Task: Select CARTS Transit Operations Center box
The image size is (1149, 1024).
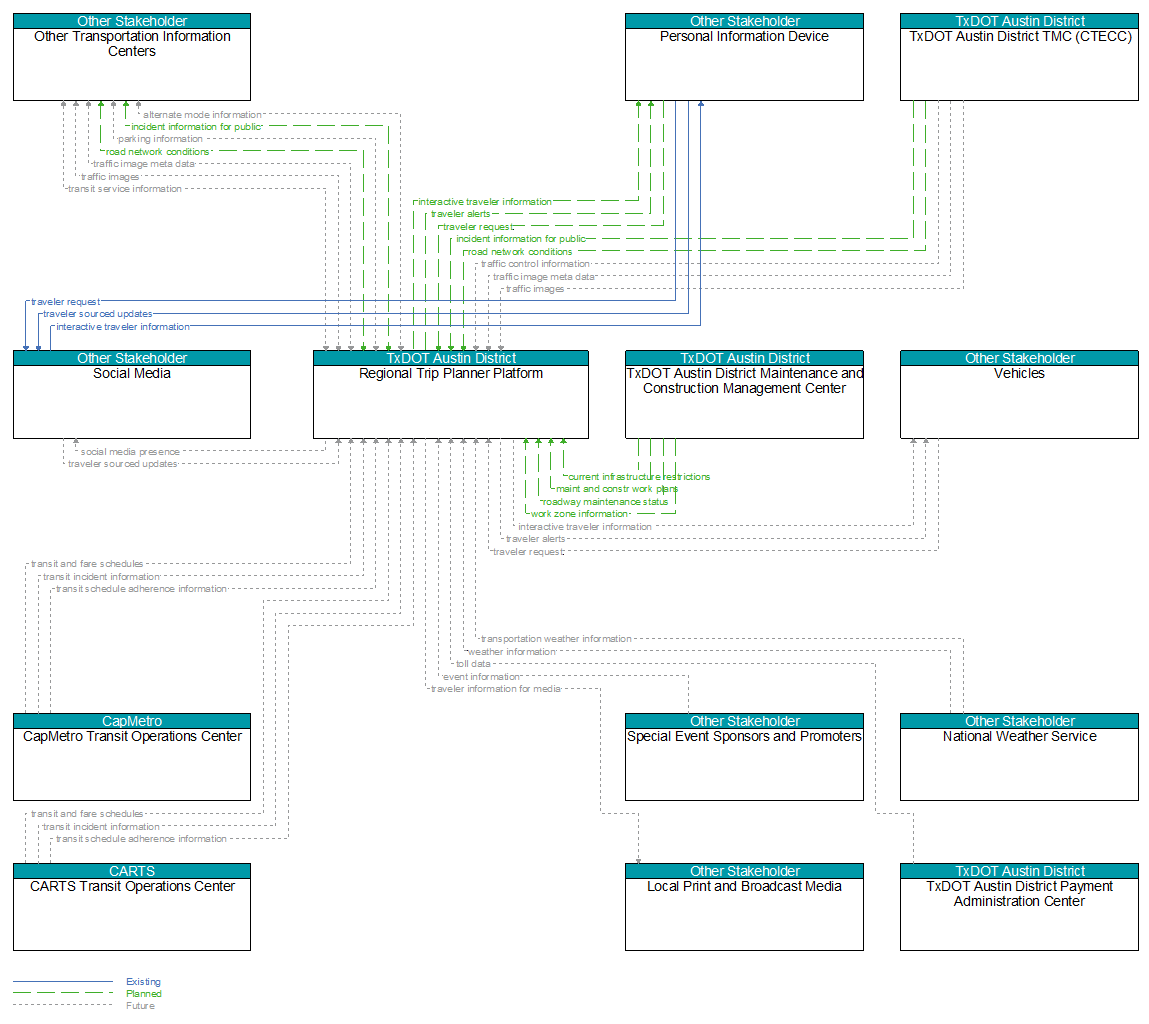Action: tap(132, 907)
